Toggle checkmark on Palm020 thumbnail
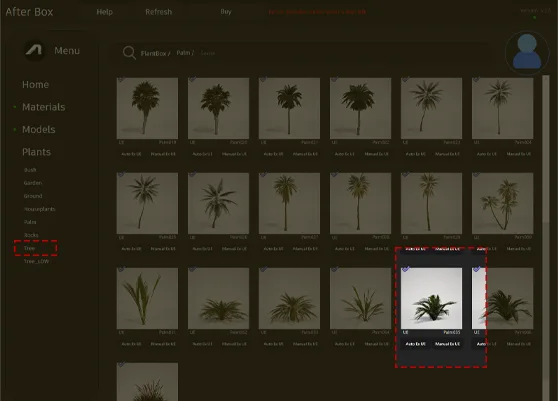This screenshot has height=401, width=558. pos(192,79)
